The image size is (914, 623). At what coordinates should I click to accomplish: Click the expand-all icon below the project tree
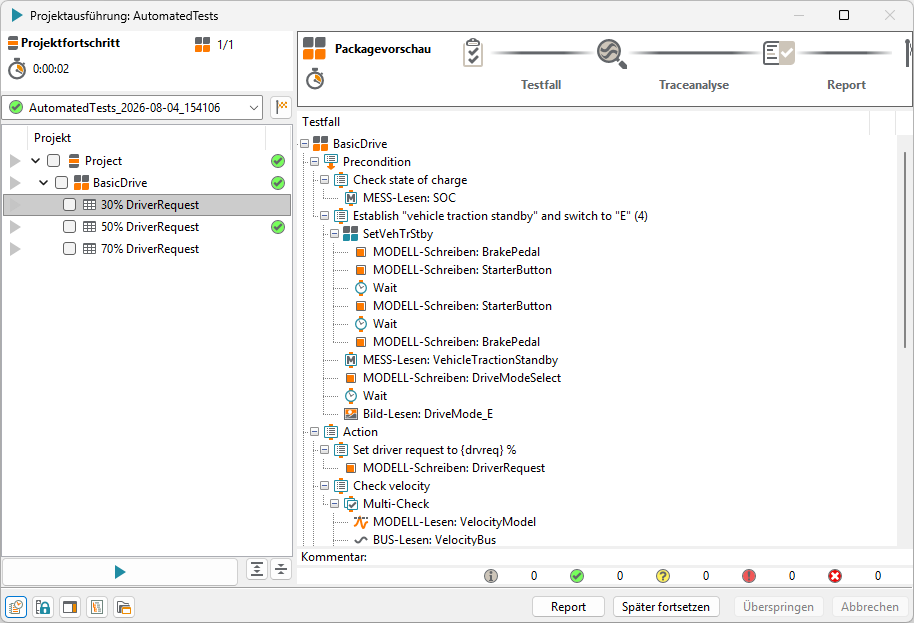tap(257, 569)
